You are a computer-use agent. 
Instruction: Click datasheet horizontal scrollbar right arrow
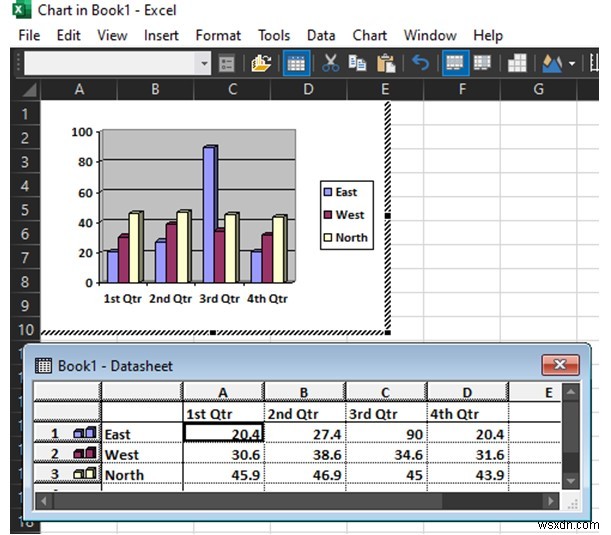tap(550, 501)
